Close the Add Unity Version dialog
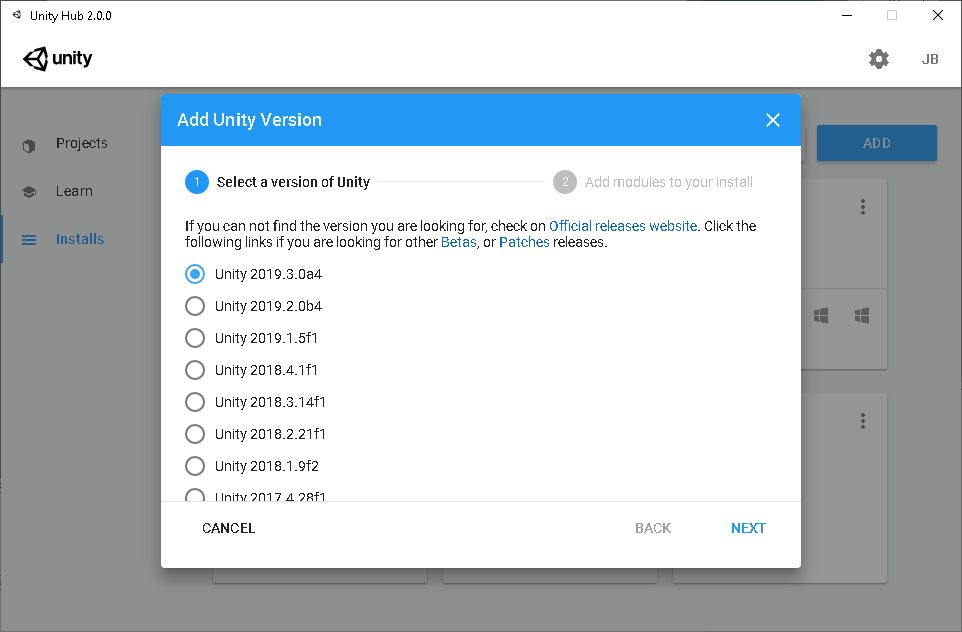Image resolution: width=962 pixels, height=632 pixels. 772,120
